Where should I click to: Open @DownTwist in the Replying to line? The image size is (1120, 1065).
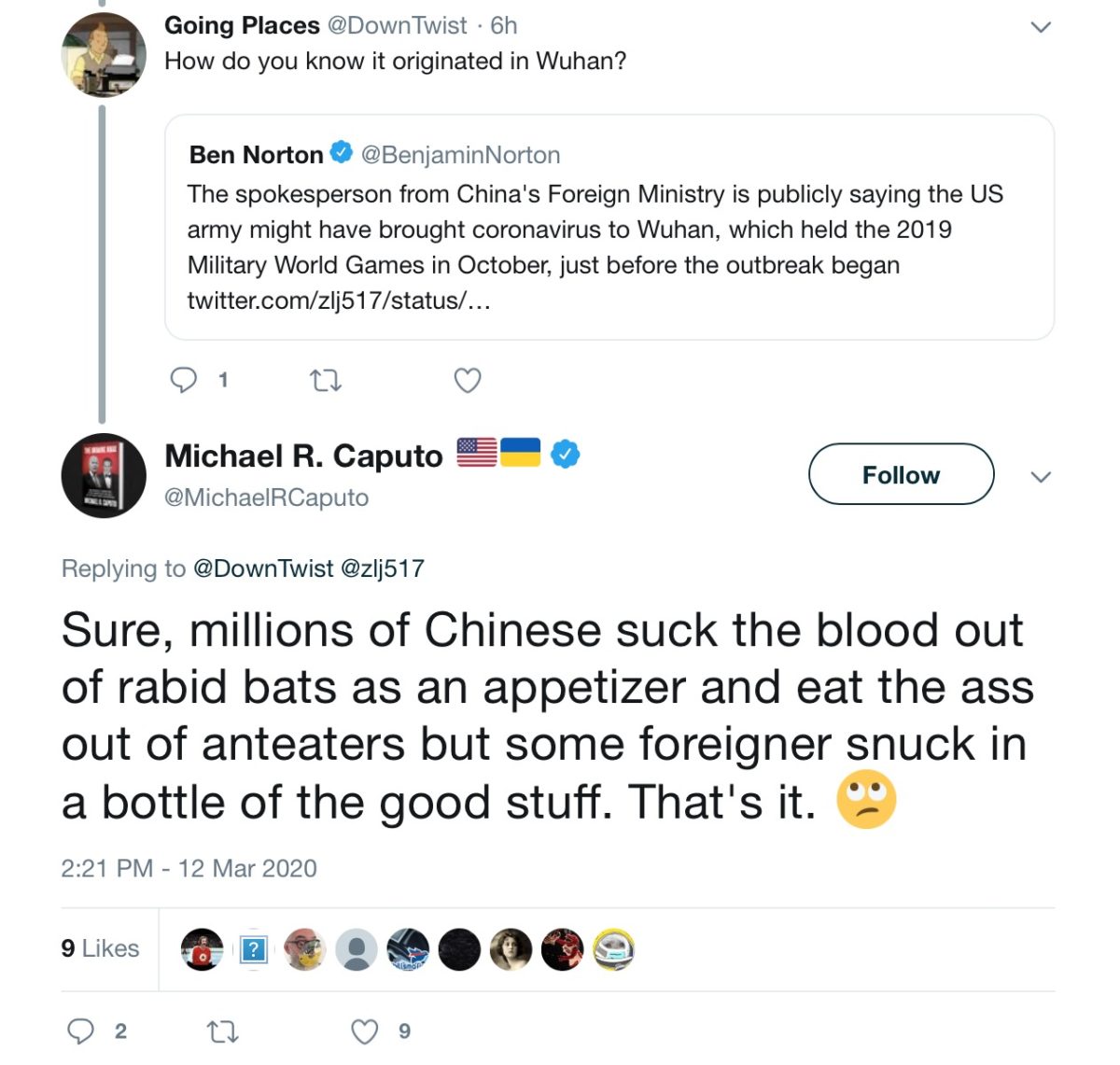(x=262, y=568)
